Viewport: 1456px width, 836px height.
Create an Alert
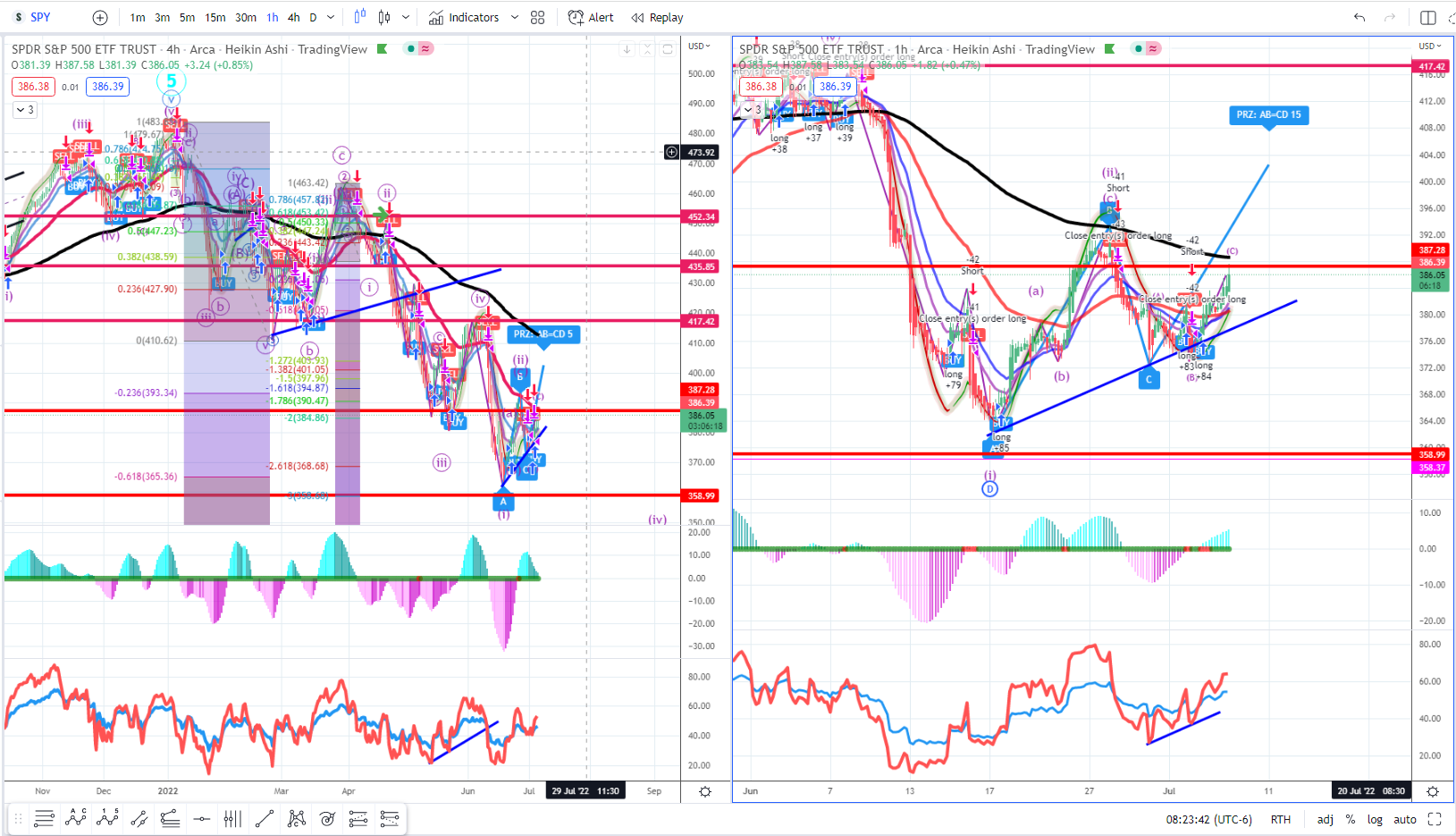pyautogui.click(x=591, y=17)
